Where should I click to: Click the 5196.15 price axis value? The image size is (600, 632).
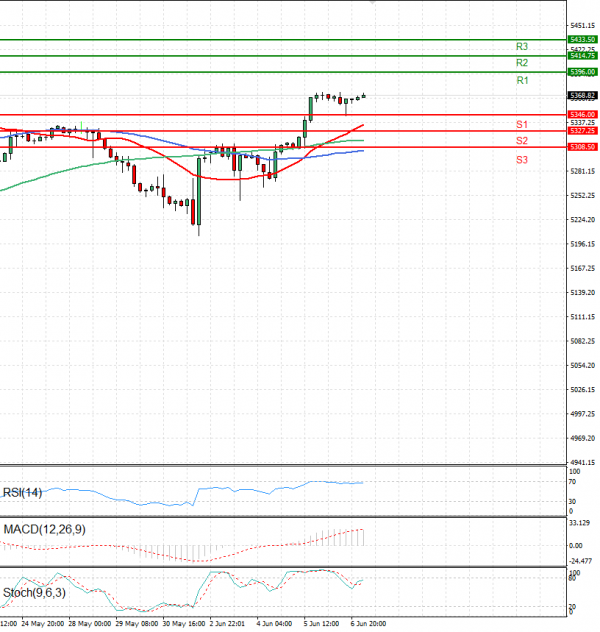coord(583,244)
